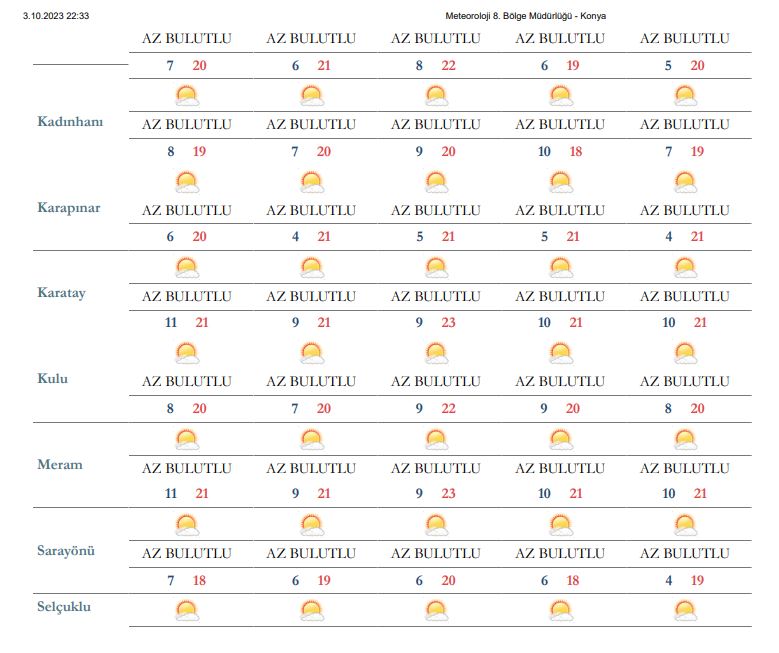Screen dimensions: 779x653
Task: Select the Karapınar district label
Action: coord(69,208)
